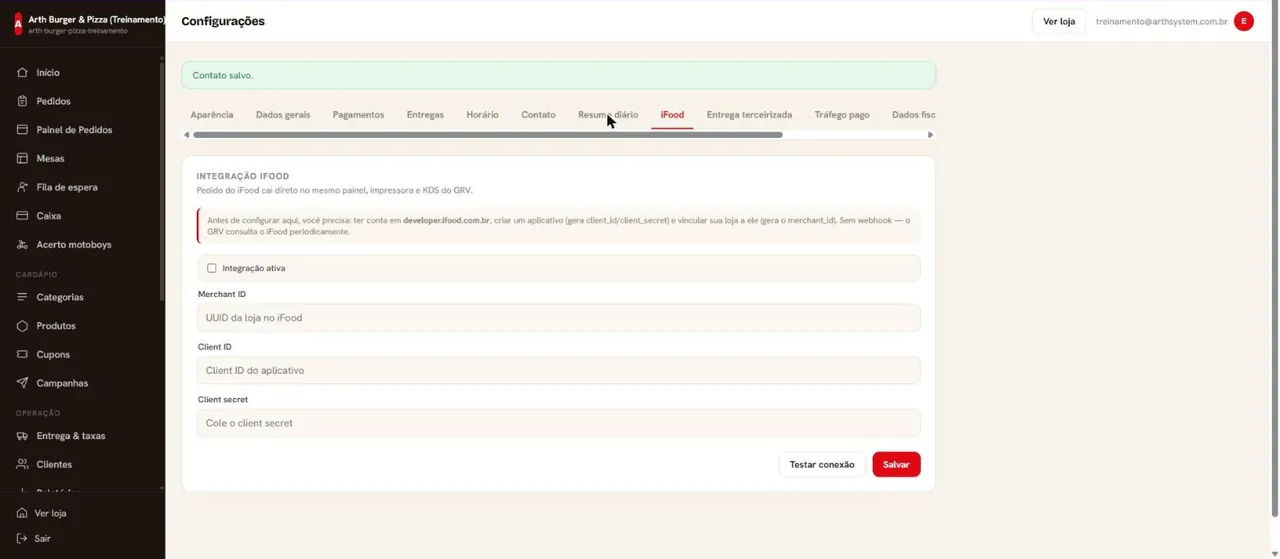The image size is (1280, 559).
Task: Click the Mesas table icon
Action: click(22, 158)
